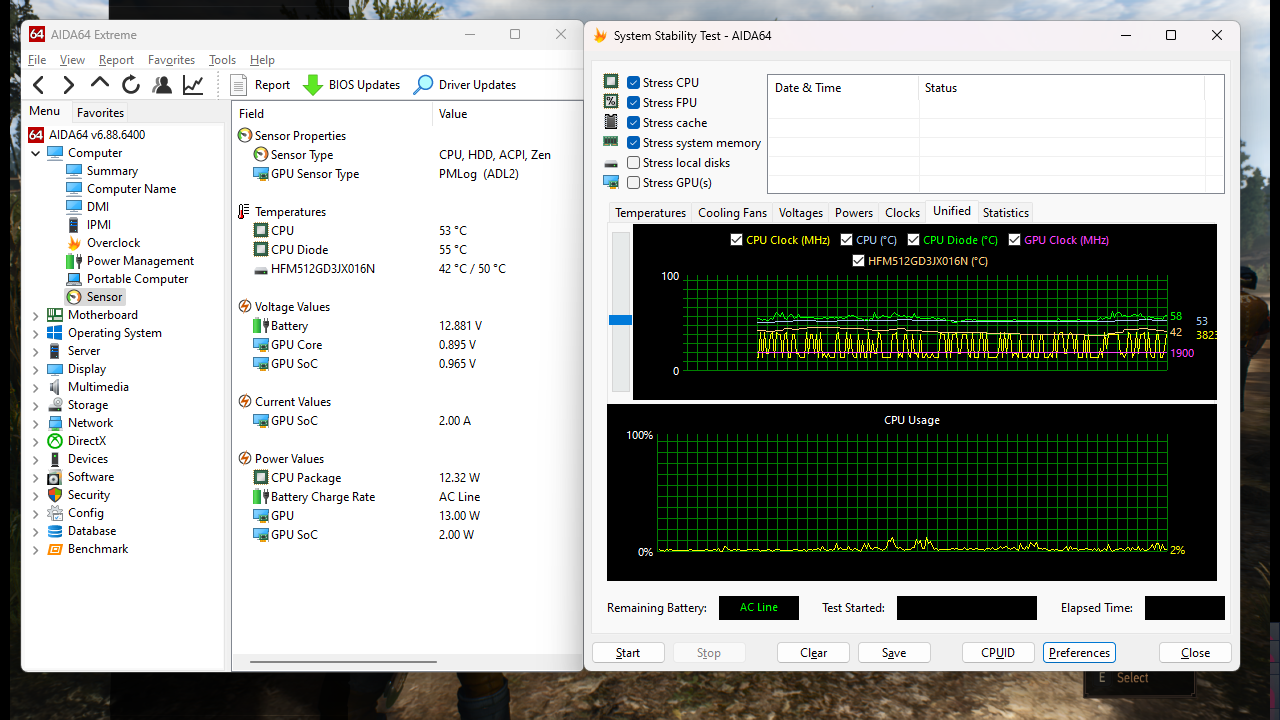The image size is (1280, 720).
Task: Click the CPUID button
Action: pyautogui.click(x=998, y=653)
